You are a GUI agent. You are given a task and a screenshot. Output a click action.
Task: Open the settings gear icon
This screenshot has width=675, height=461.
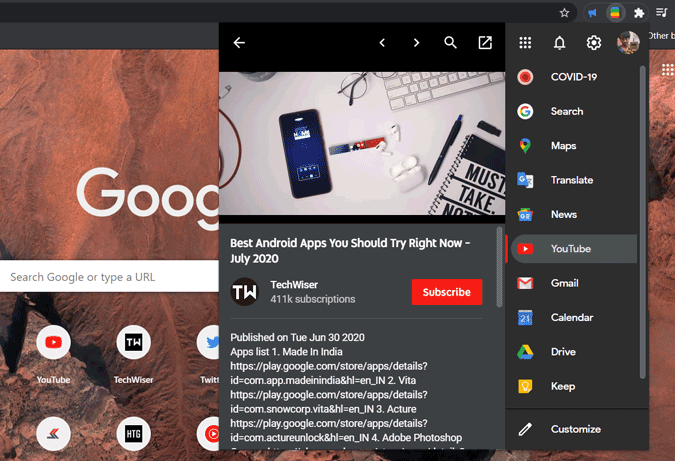(x=594, y=43)
